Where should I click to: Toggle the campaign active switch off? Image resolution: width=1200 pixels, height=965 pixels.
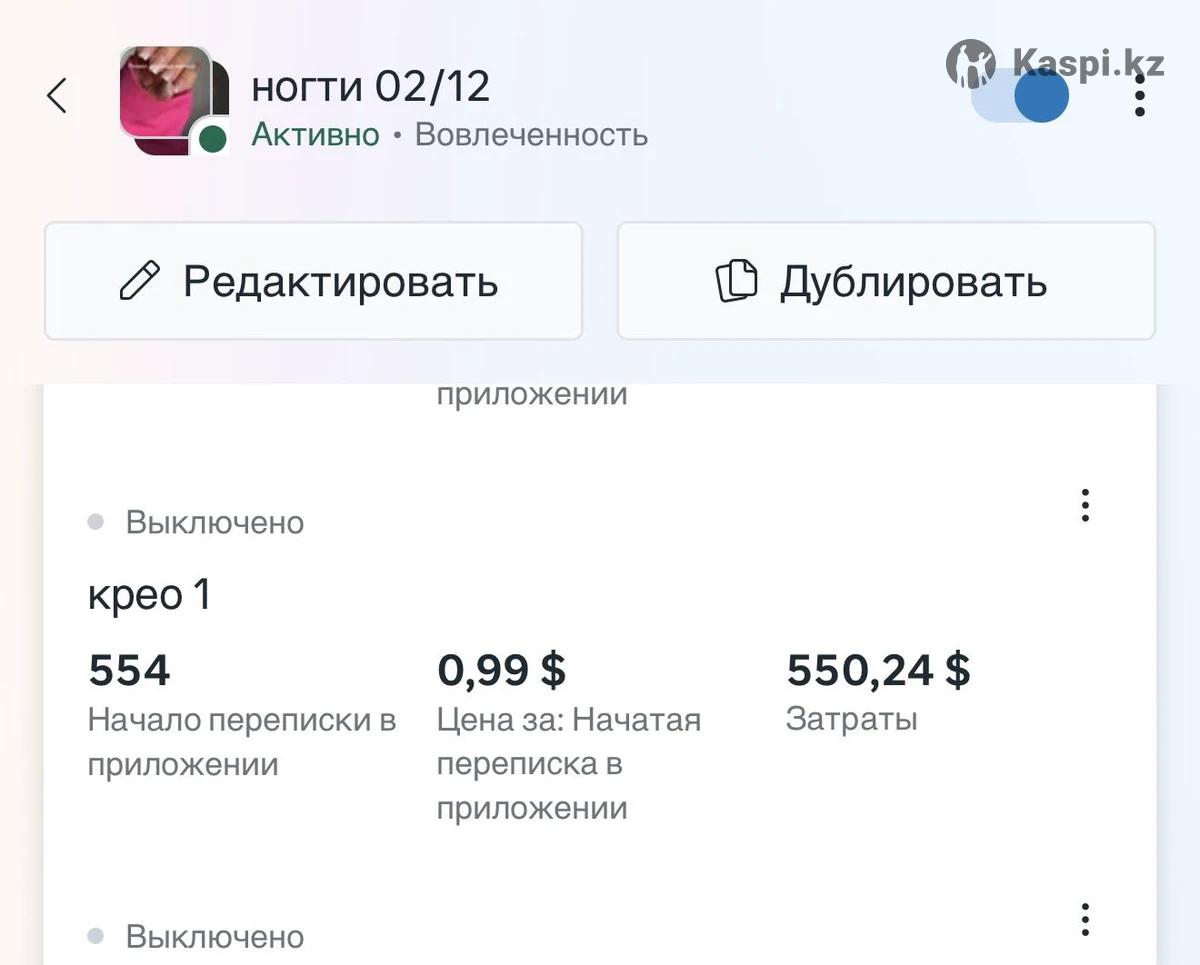pyautogui.click(x=1020, y=97)
